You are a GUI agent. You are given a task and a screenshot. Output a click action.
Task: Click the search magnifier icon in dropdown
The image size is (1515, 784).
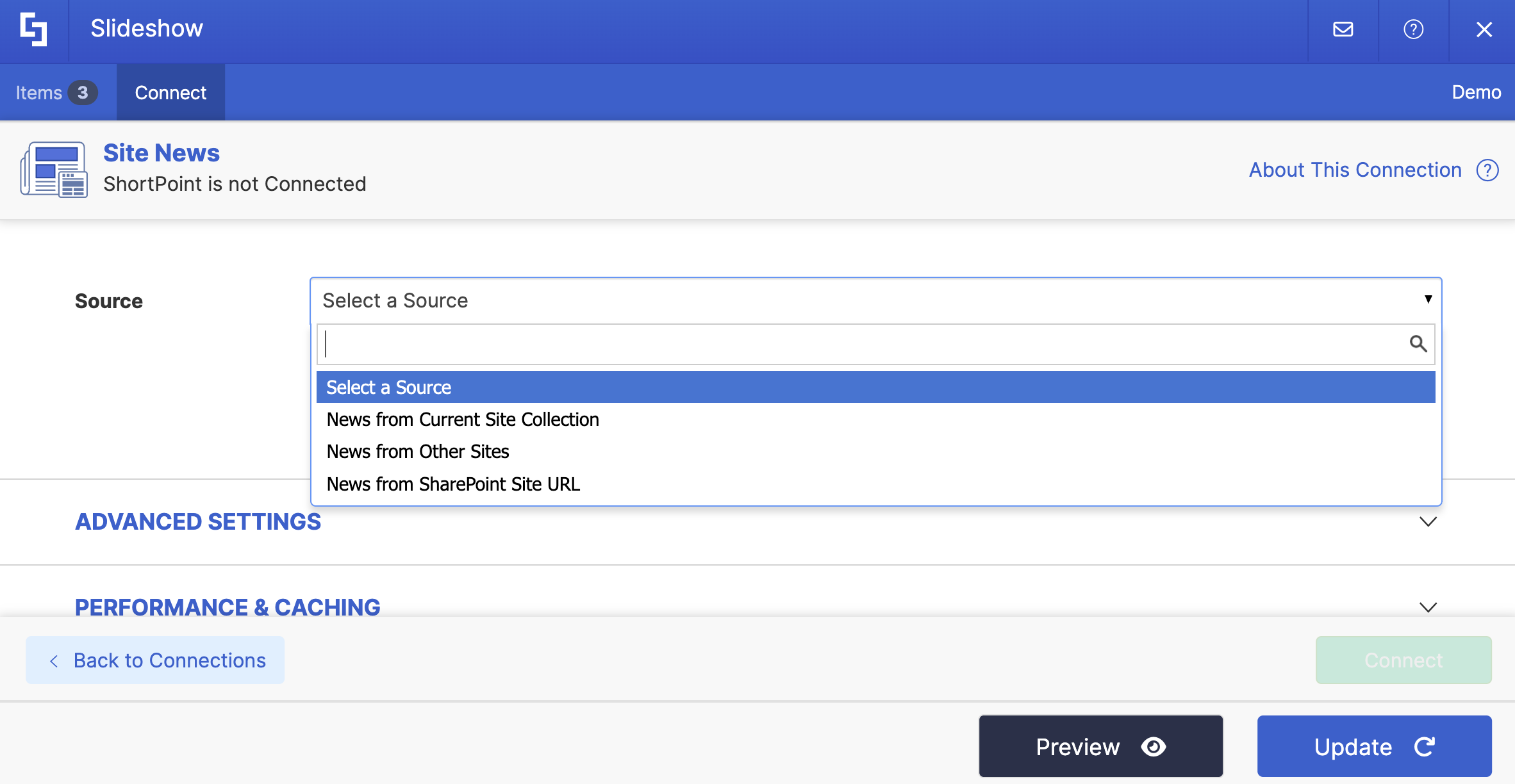pyautogui.click(x=1418, y=344)
